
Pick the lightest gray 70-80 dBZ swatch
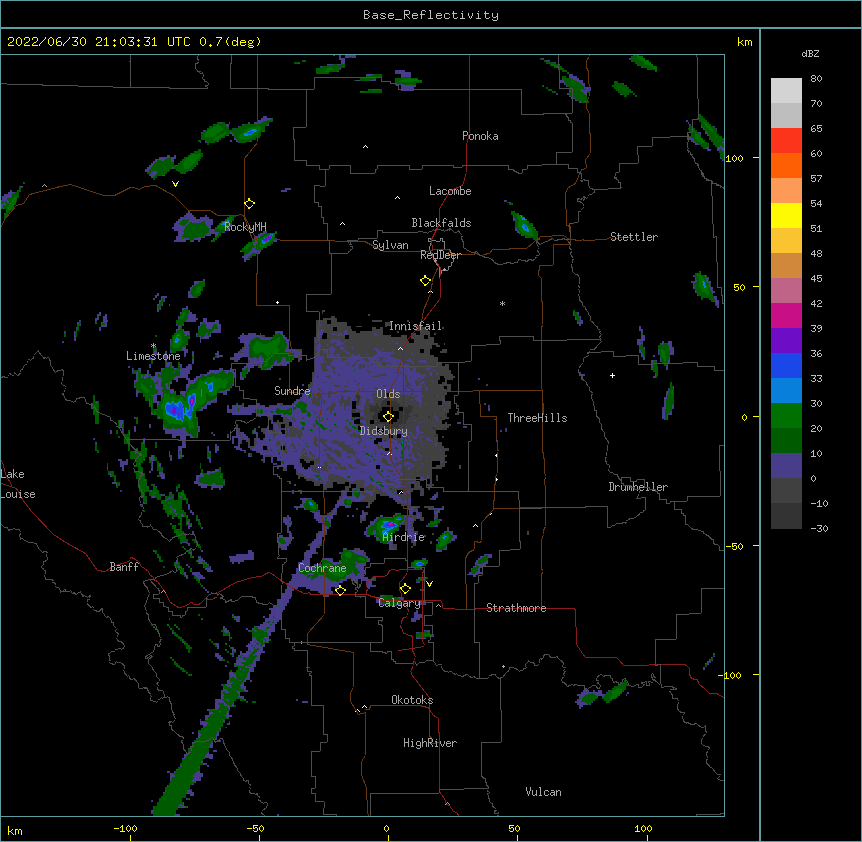click(786, 91)
